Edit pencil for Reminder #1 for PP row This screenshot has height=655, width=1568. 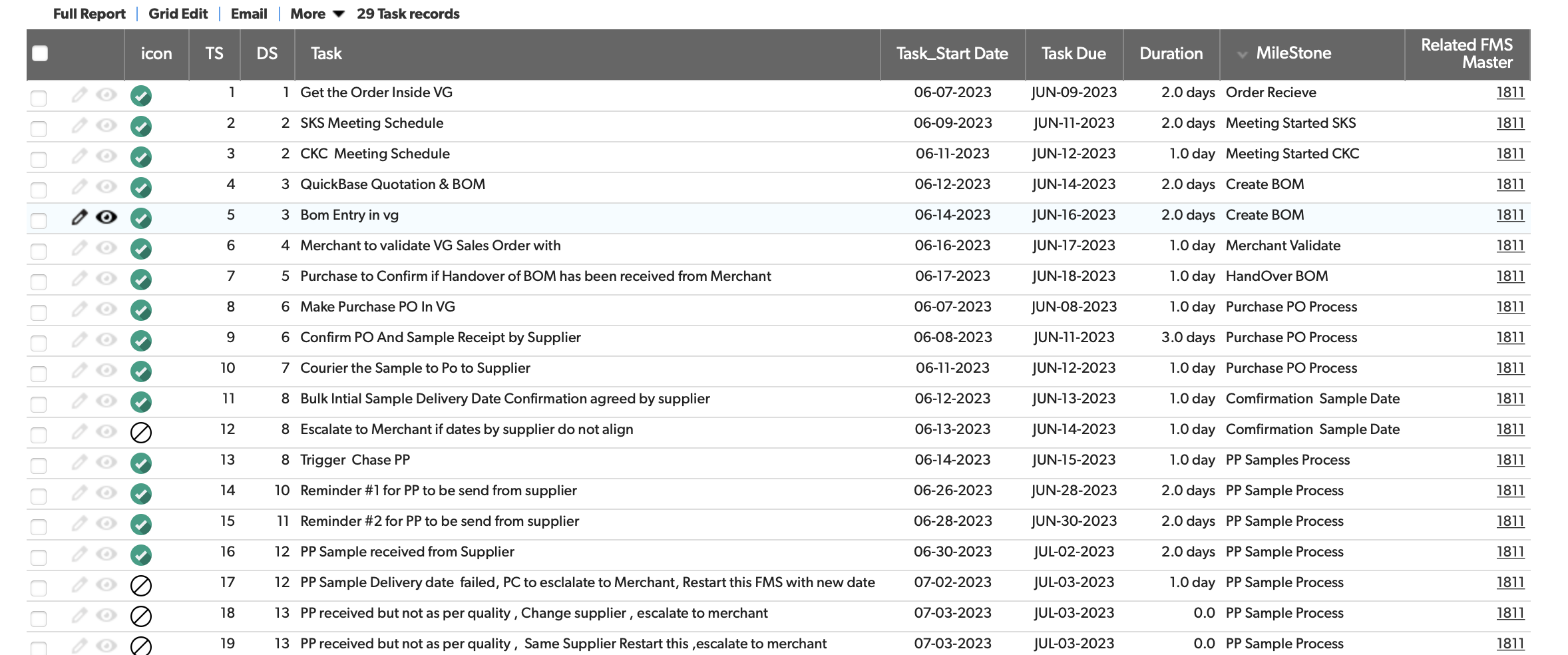coord(79,493)
